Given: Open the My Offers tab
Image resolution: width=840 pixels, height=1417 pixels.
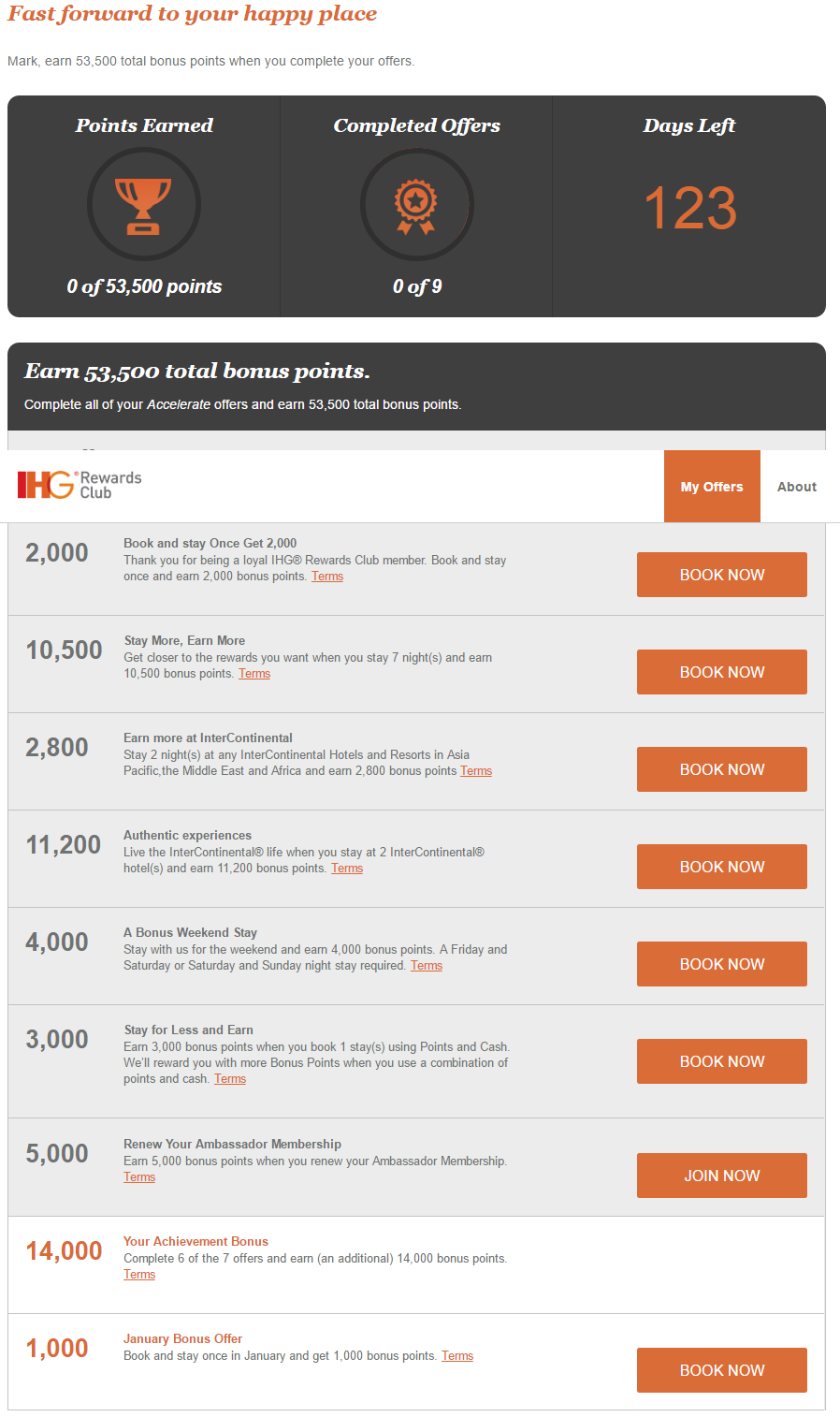Looking at the screenshot, I should tap(712, 487).
